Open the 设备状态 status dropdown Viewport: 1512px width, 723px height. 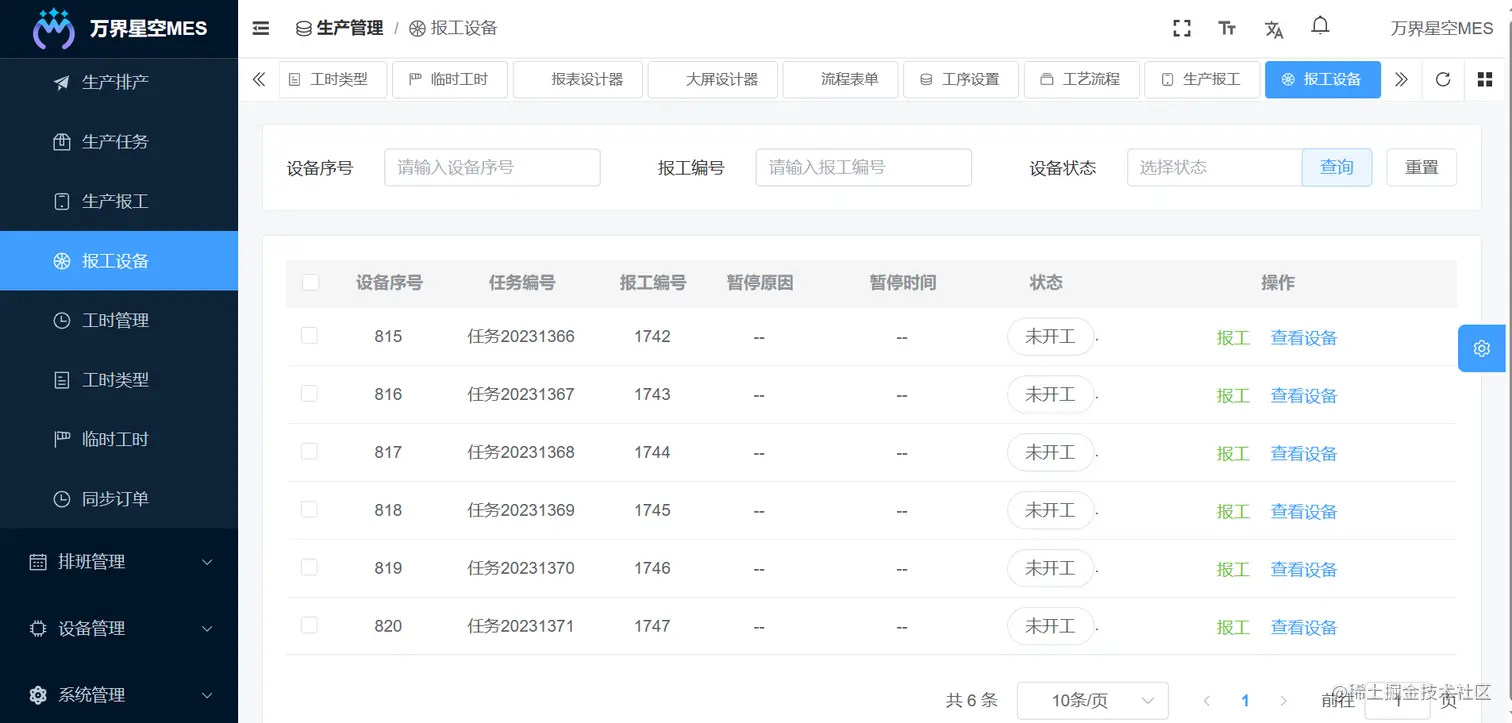(1214, 167)
